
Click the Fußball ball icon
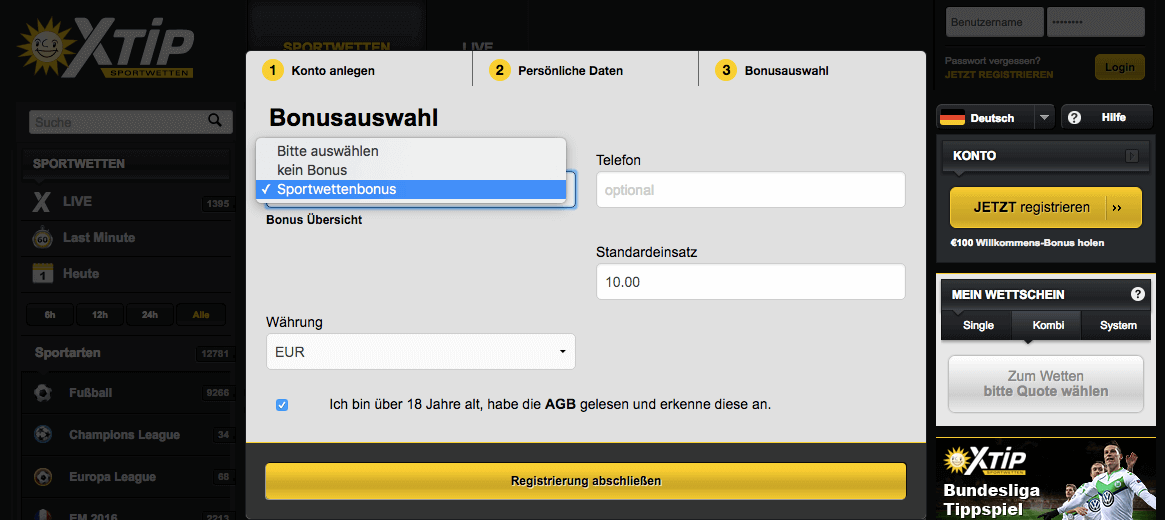(42, 392)
